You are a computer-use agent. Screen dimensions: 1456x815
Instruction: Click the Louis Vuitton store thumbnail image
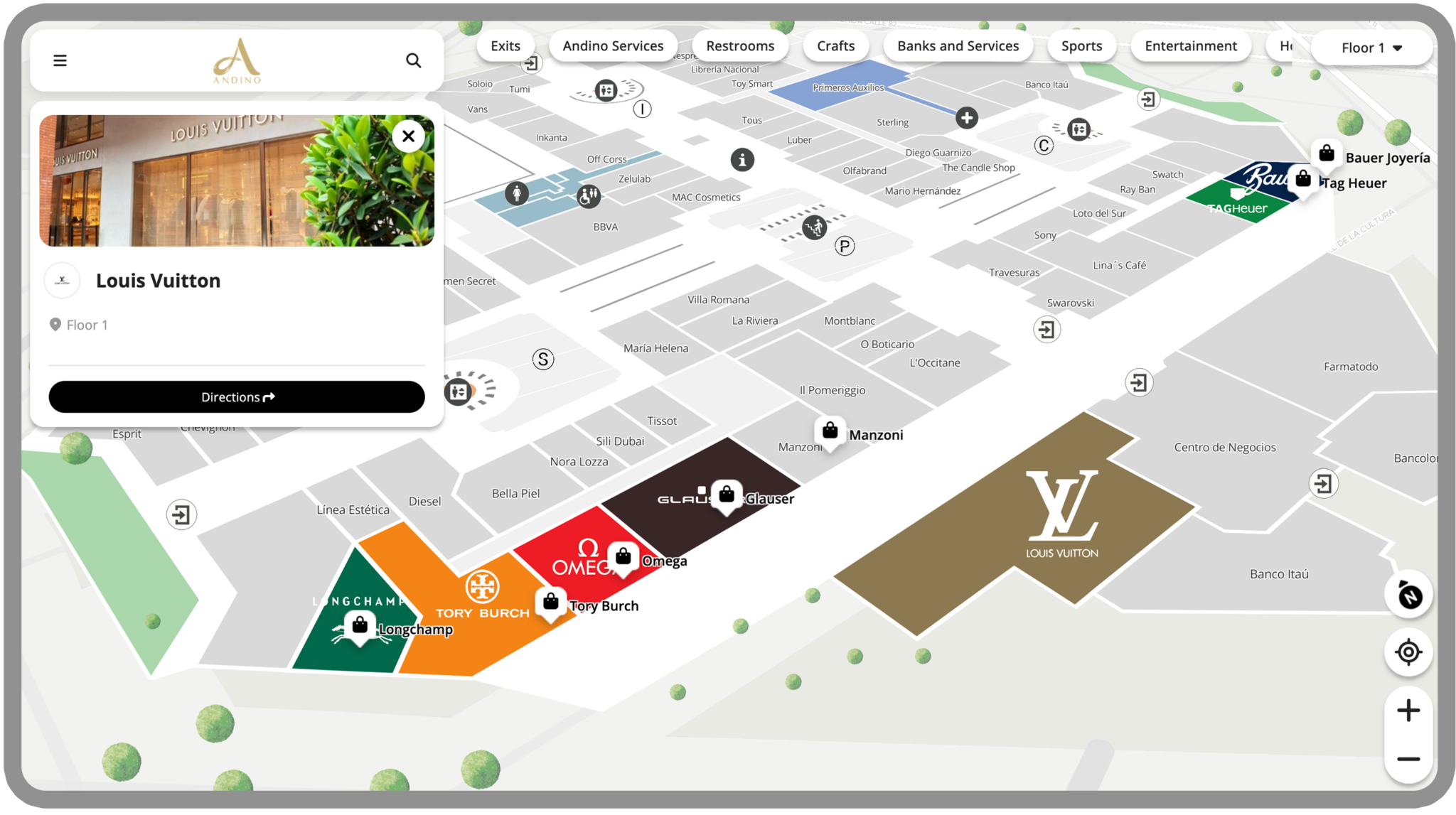[x=236, y=180]
